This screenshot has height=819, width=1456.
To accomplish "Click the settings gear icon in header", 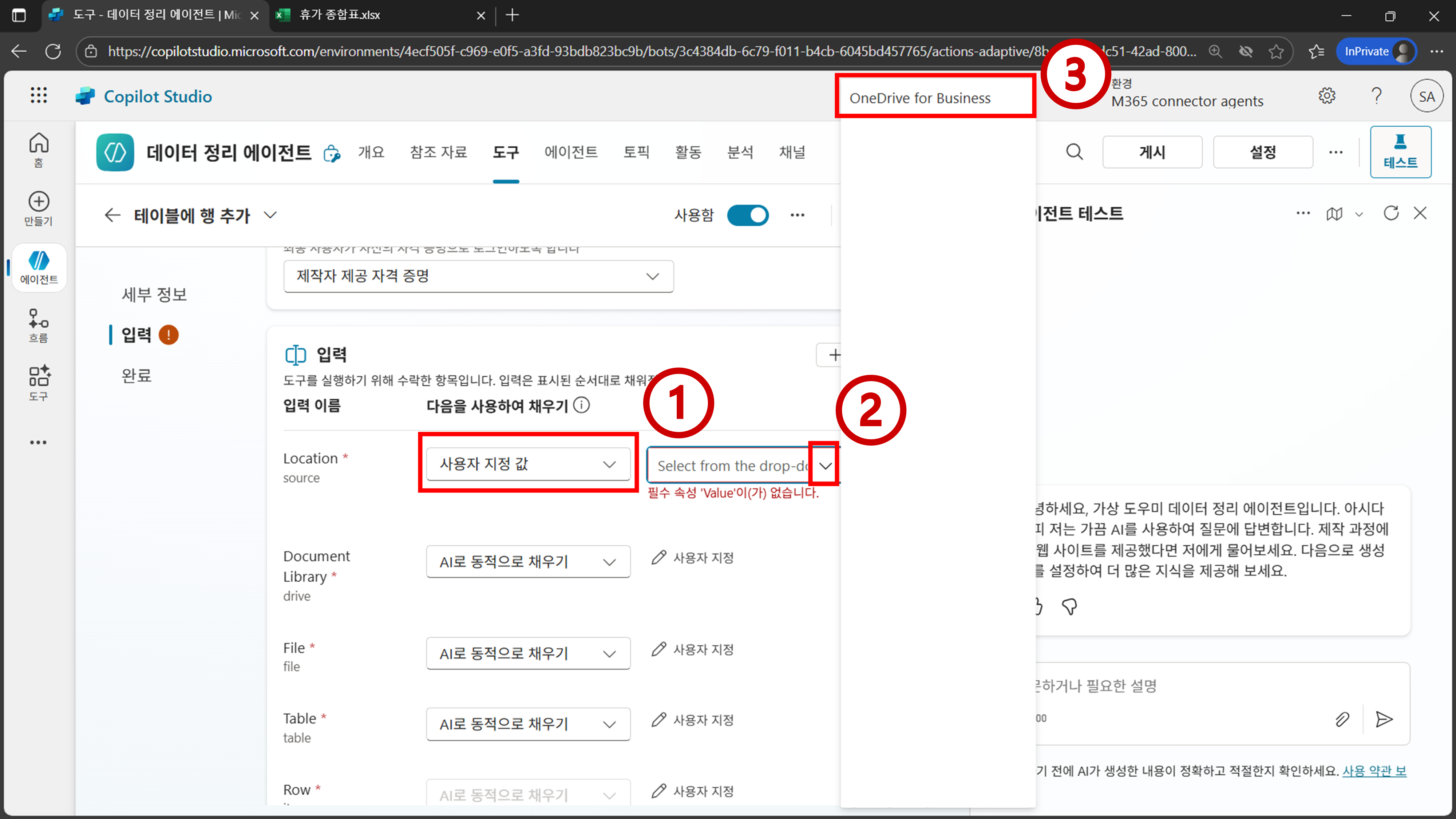I will point(1326,96).
